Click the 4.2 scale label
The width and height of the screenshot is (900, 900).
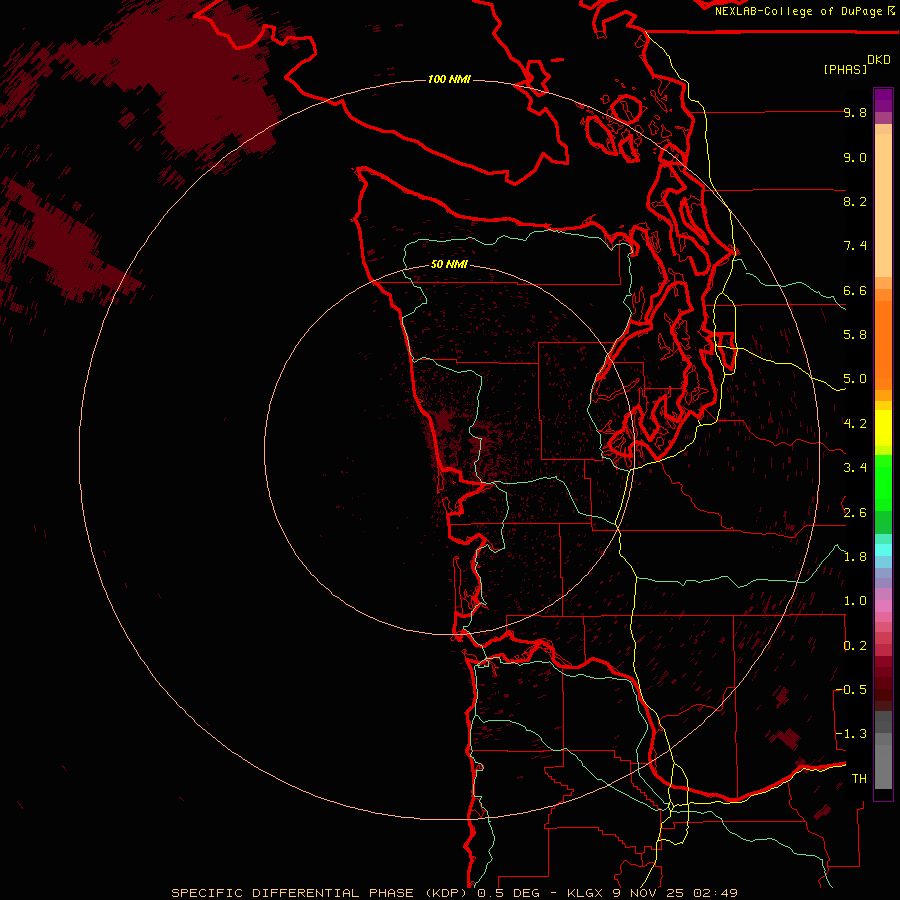[855, 423]
